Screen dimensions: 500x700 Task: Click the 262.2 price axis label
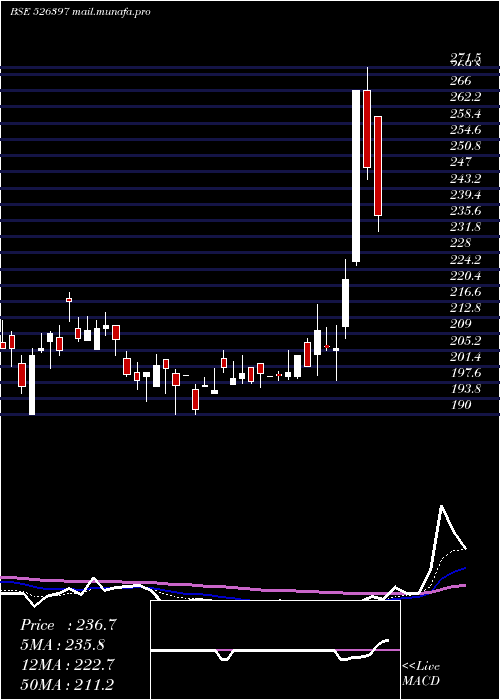click(466, 97)
